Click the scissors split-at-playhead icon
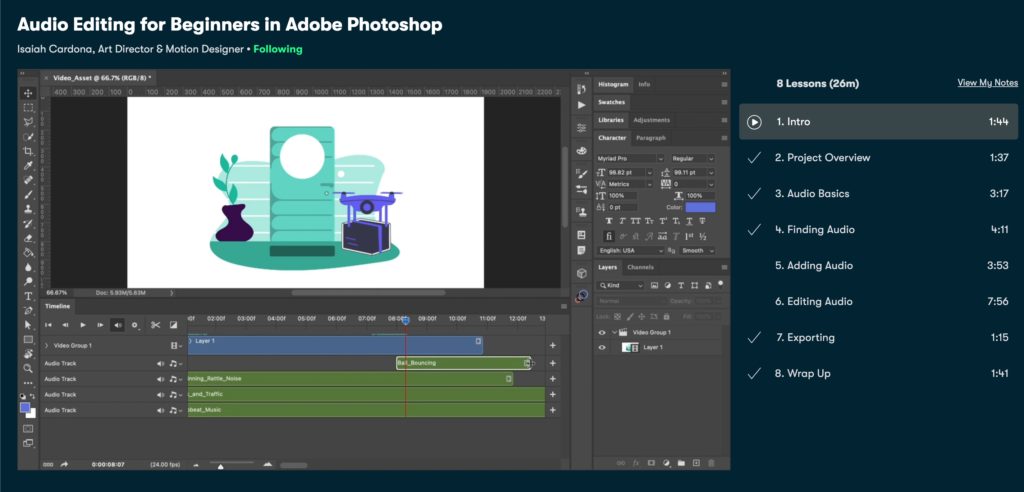The image size is (1024, 492). click(155, 325)
